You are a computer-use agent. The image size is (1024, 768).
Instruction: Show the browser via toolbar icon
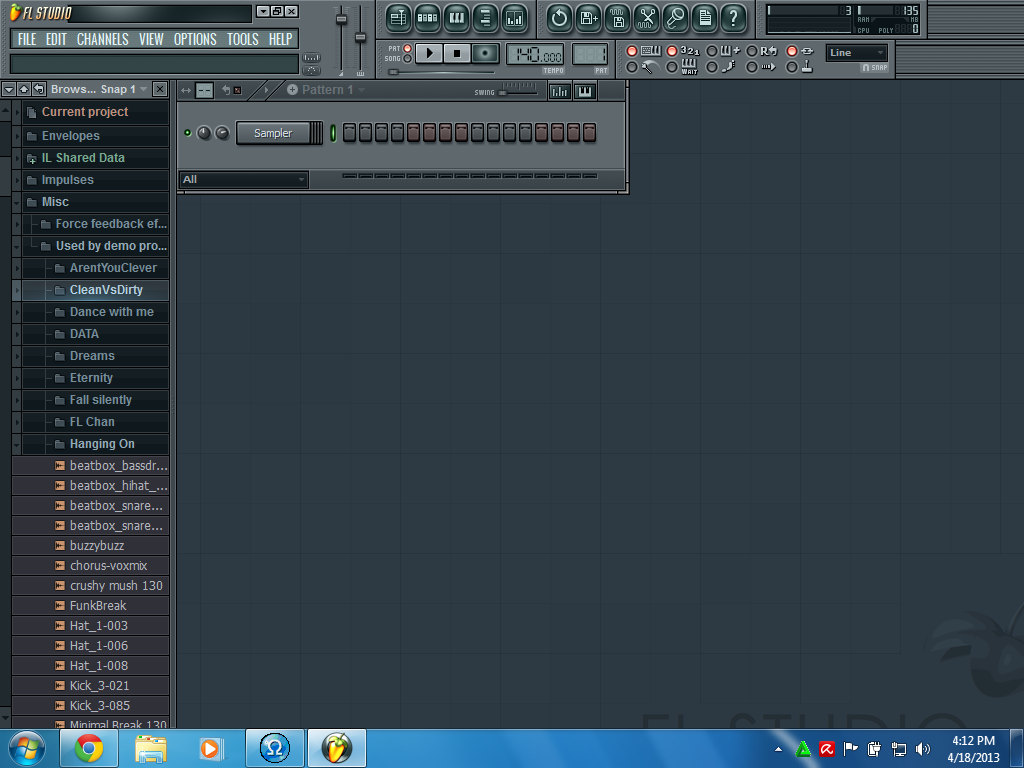(485, 18)
